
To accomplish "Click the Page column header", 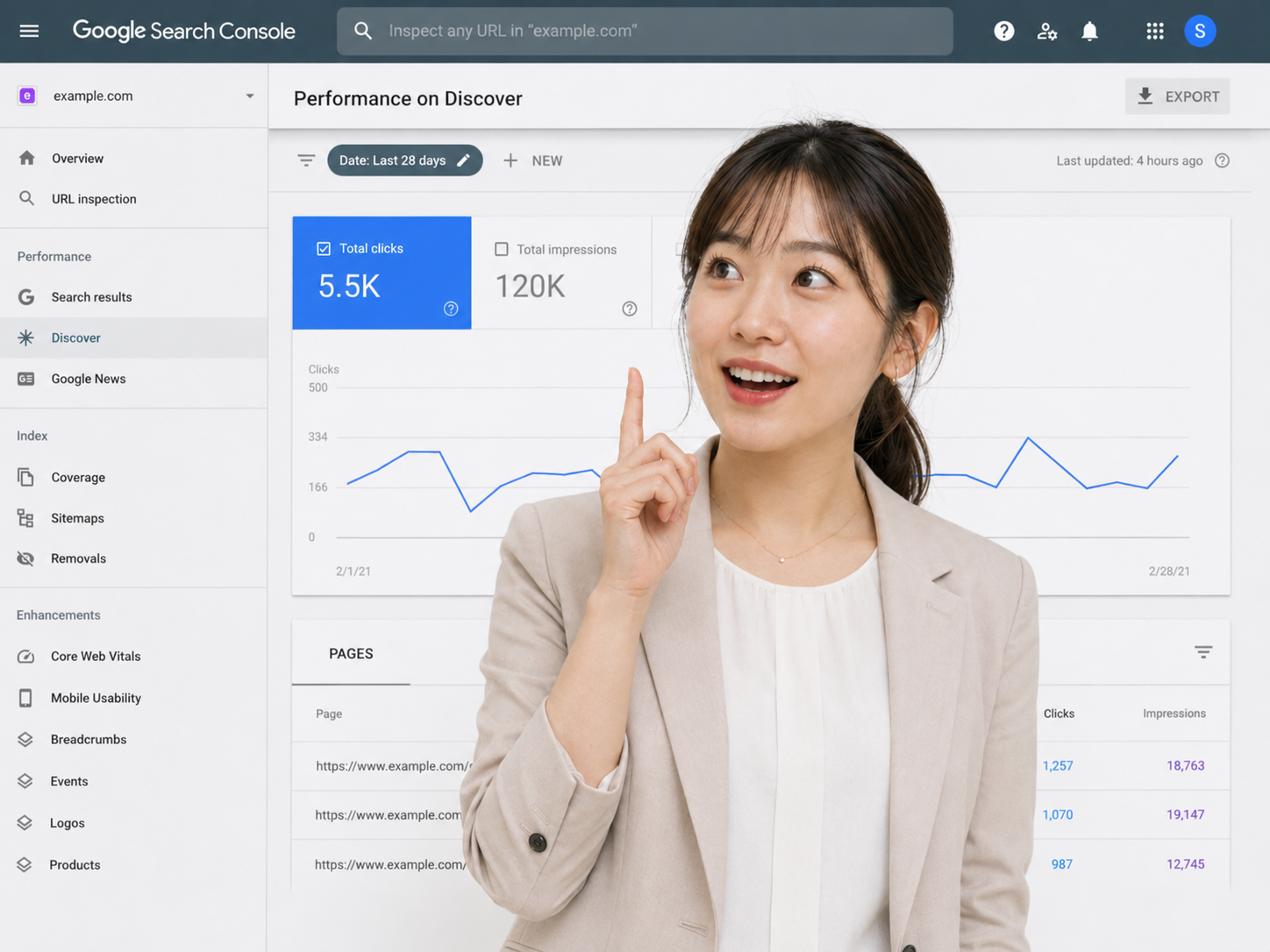I will tap(329, 714).
